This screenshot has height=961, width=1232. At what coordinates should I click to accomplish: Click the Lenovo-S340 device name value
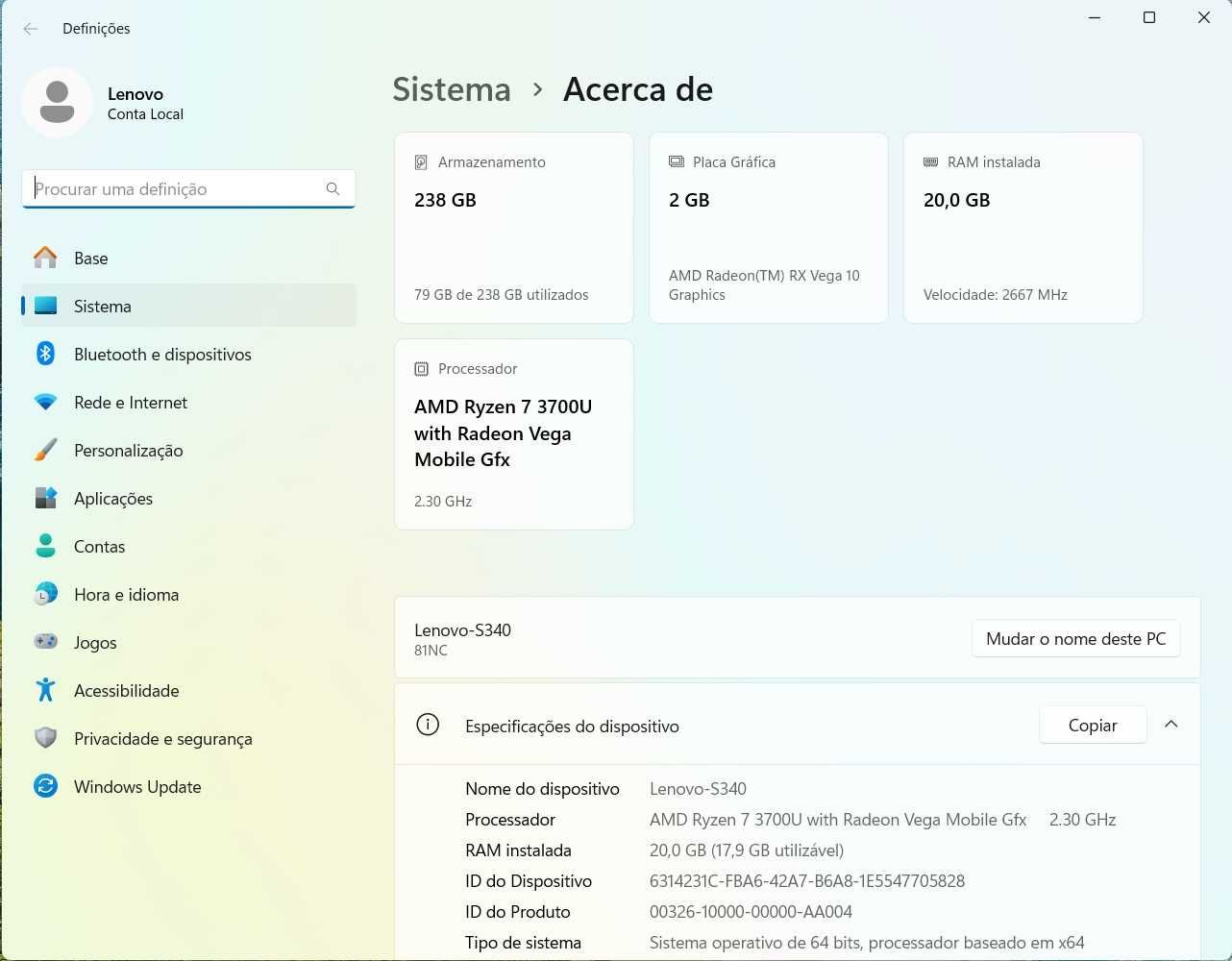click(x=698, y=789)
